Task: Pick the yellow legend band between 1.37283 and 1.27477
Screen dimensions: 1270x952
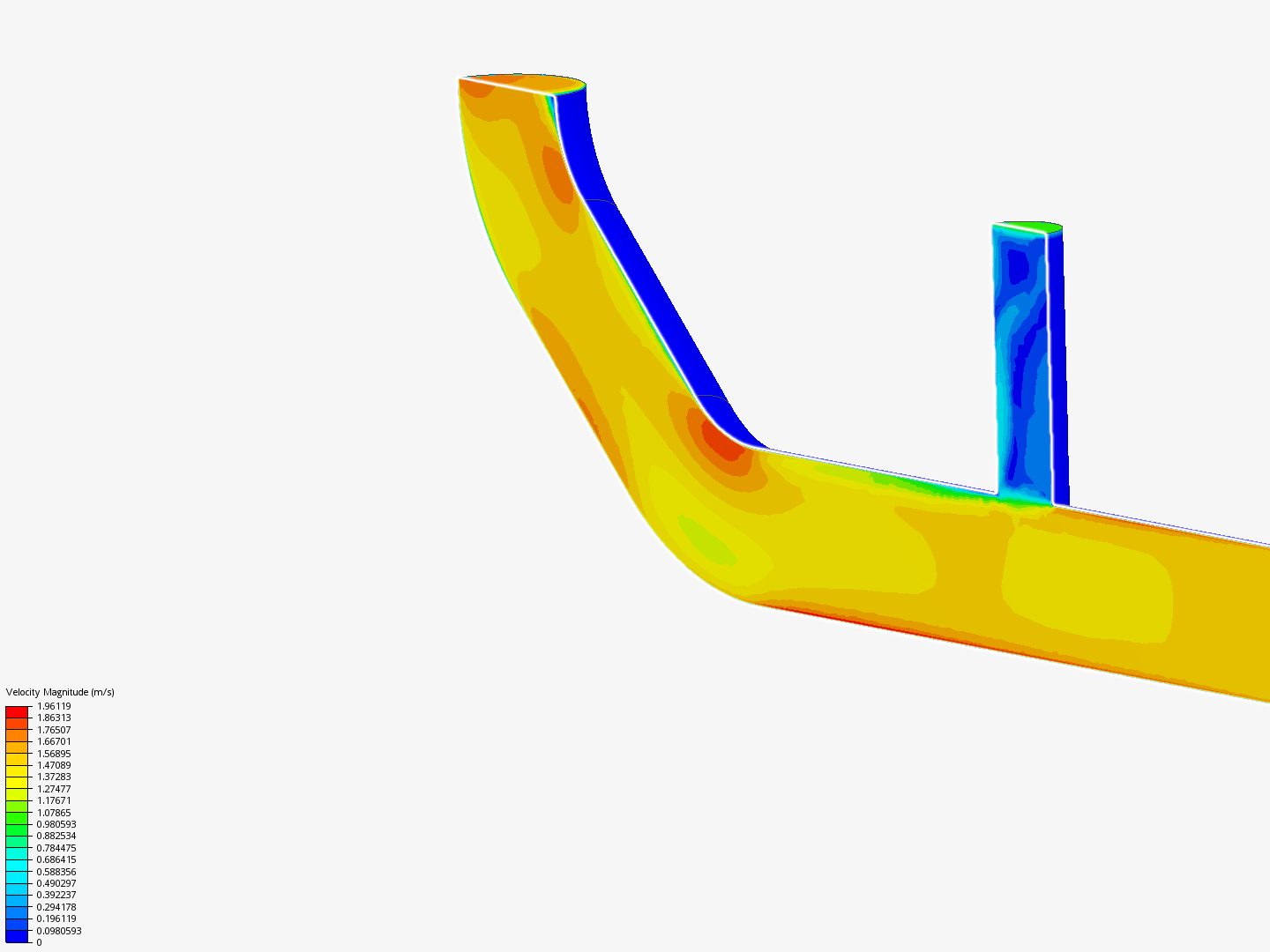Action: coord(17,783)
